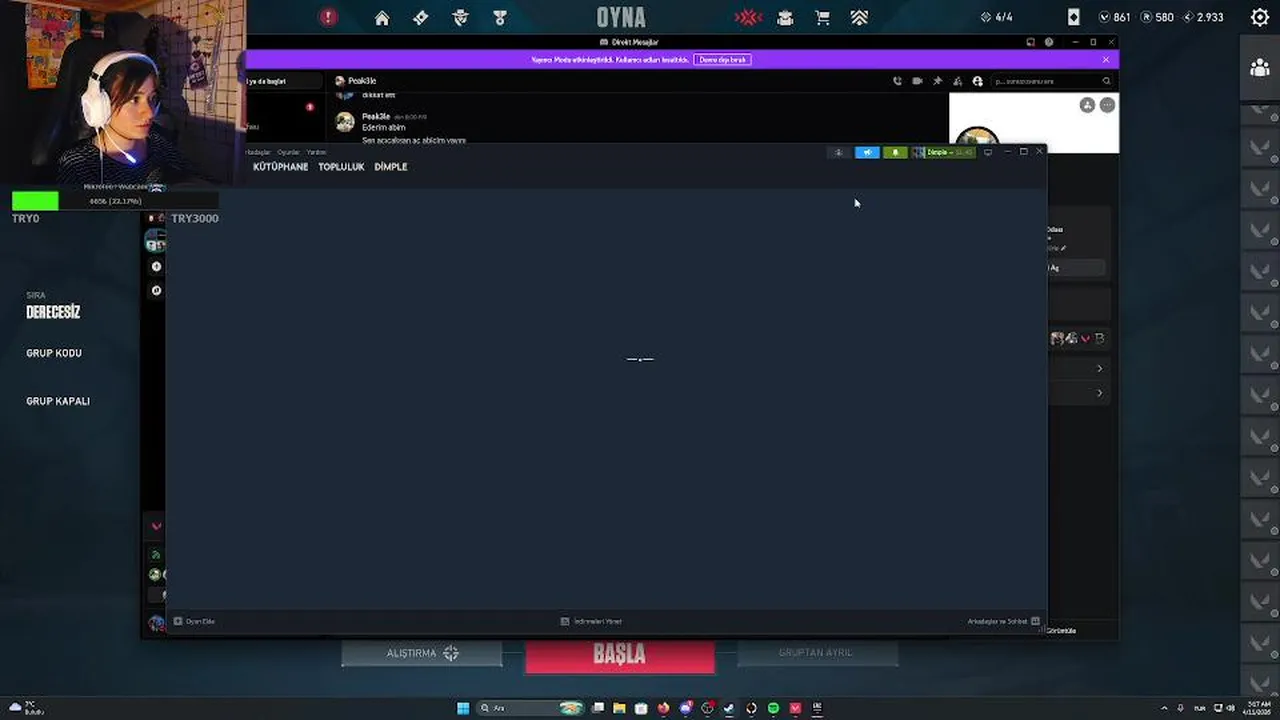Image resolution: width=1280 pixels, height=720 pixels.
Task: Click the red alert exclamation icon
Action: [x=328, y=17]
